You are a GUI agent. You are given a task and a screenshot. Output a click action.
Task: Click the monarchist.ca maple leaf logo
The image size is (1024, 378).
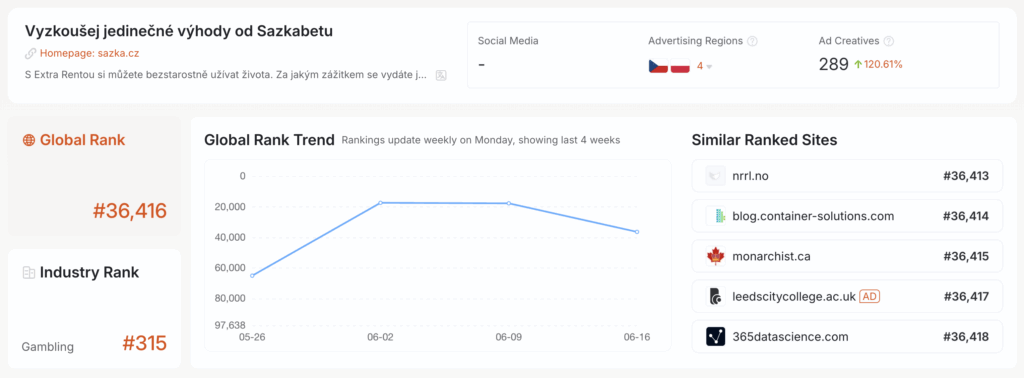716,257
